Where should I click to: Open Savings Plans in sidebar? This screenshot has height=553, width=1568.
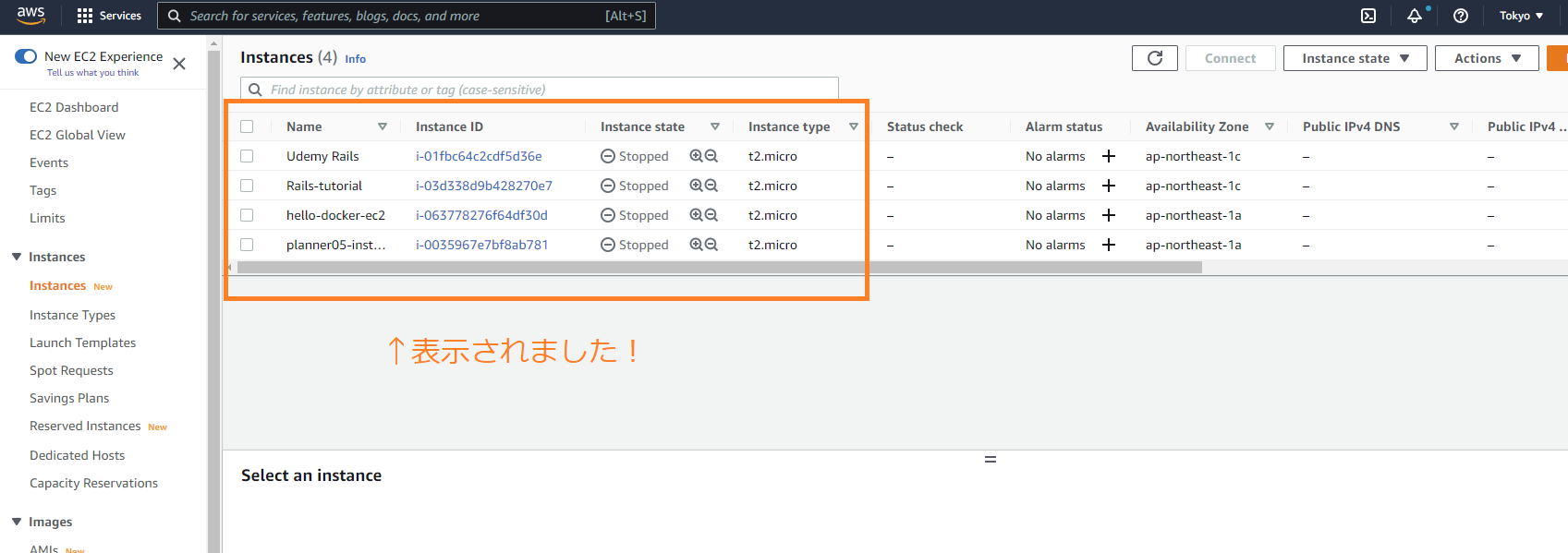pos(69,398)
